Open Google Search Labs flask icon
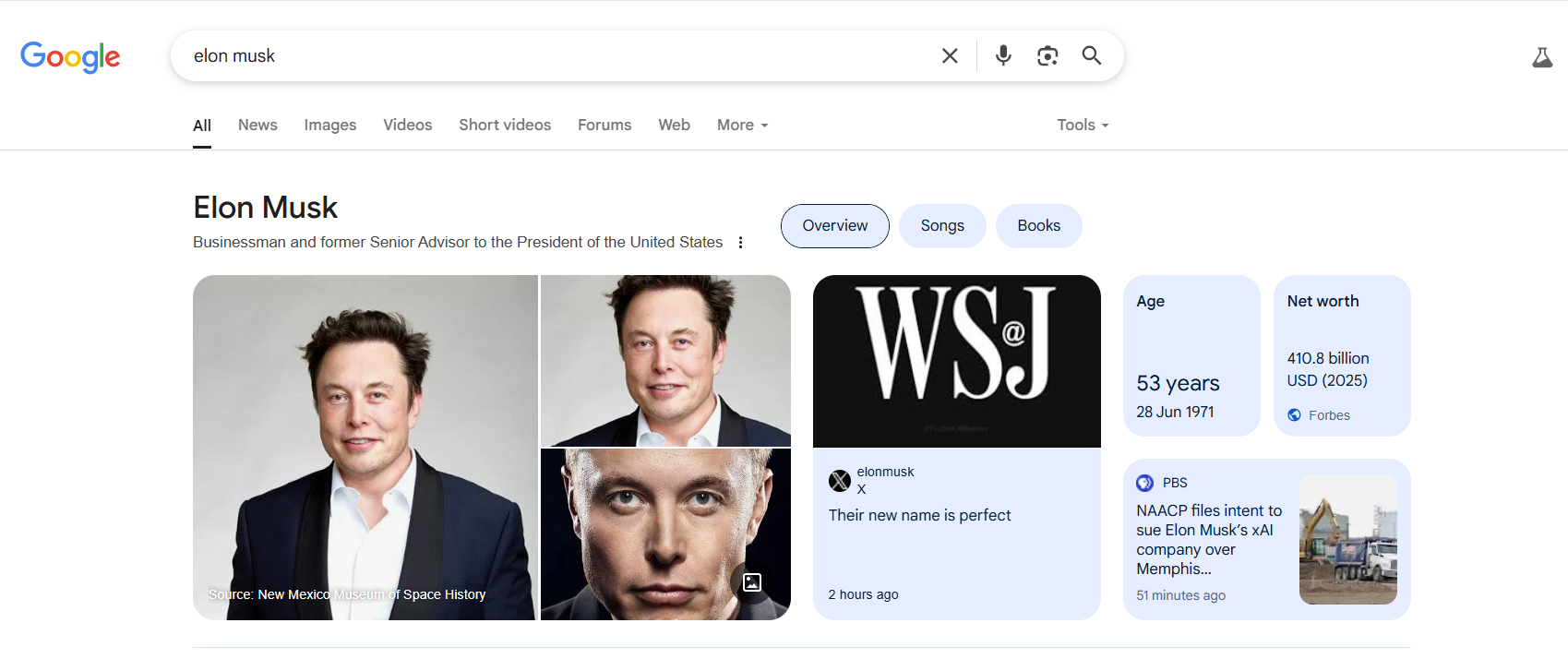Screen dimensions: 1568x659 click(x=1542, y=57)
